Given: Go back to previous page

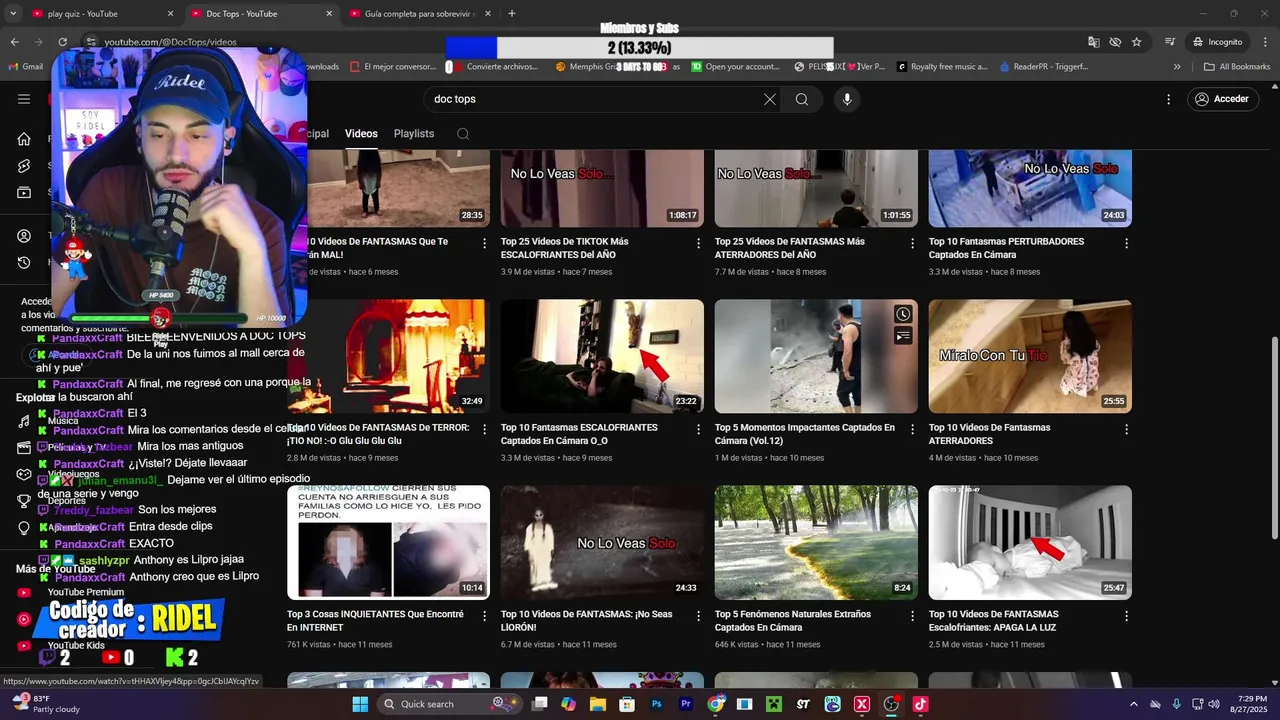Looking at the screenshot, I should [14, 42].
